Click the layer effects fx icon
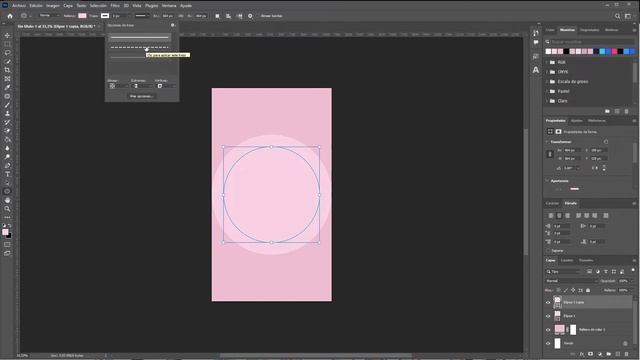 (582, 354)
